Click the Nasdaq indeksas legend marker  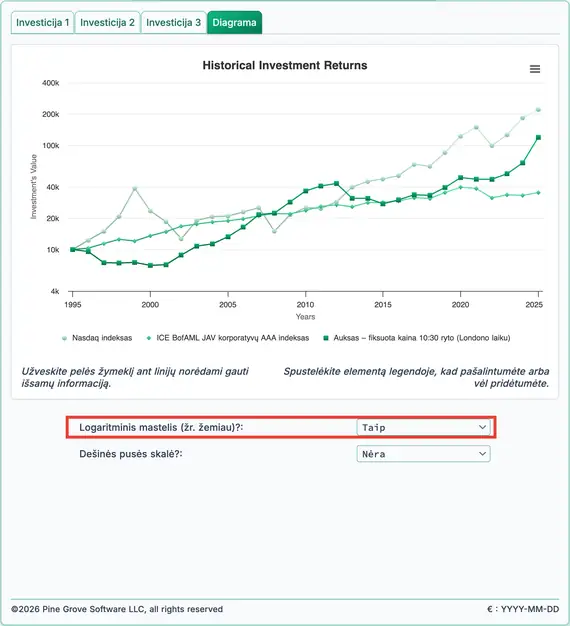(x=65, y=338)
